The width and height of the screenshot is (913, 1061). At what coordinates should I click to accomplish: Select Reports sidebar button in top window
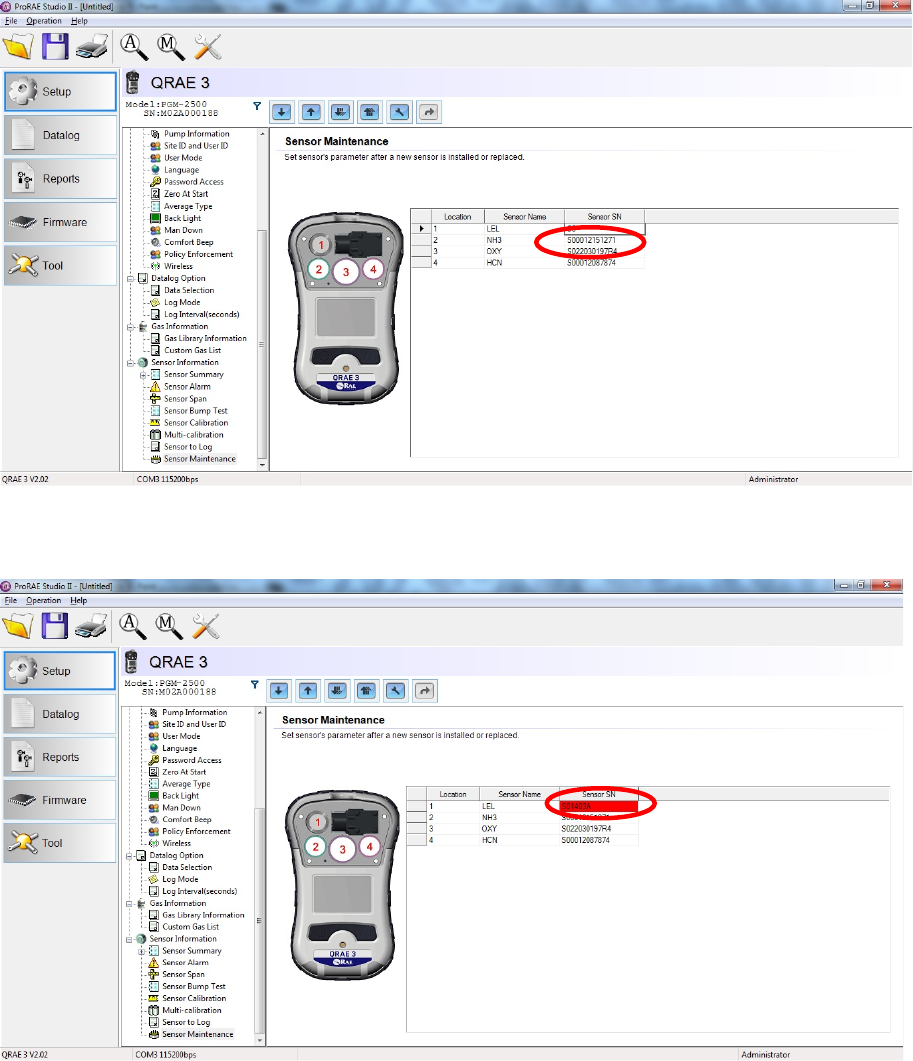[60, 179]
